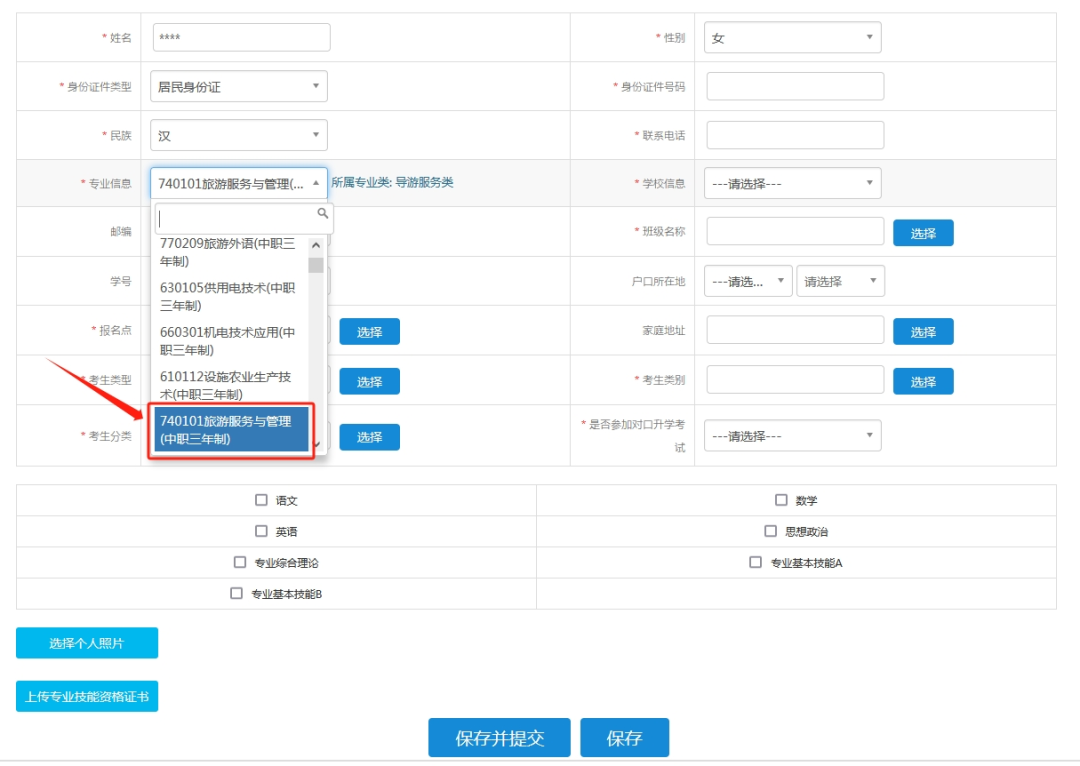Check the 思想政治 checkbox
This screenshot has width=1080, height=766.
point(771,531)
